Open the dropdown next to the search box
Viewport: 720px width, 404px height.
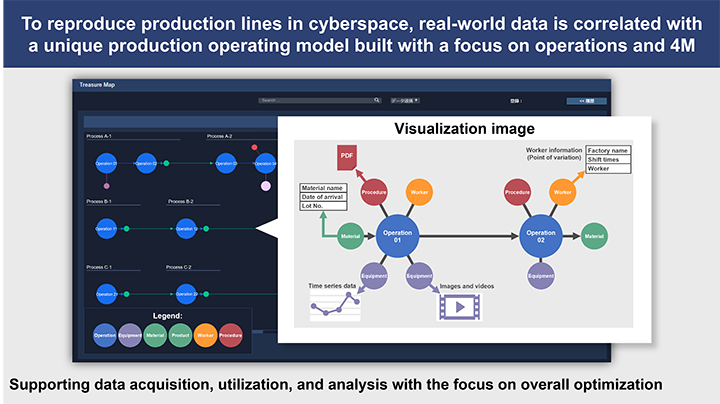(x=405, y=101)
